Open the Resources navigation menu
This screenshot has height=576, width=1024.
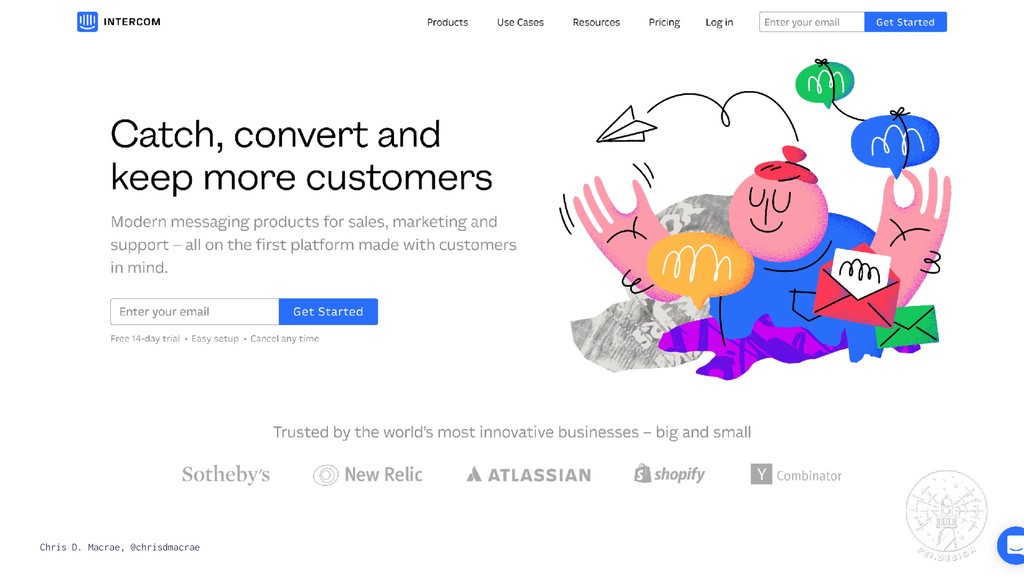click(596, 22)
